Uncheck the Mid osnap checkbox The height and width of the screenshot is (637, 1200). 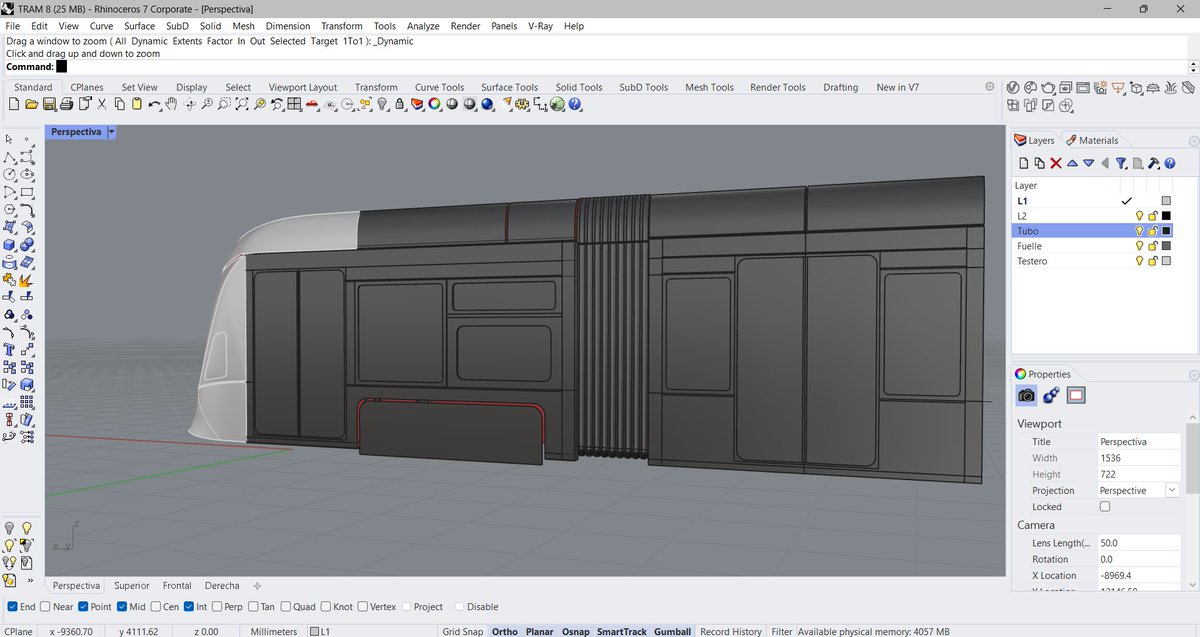(x=122, y=607)
